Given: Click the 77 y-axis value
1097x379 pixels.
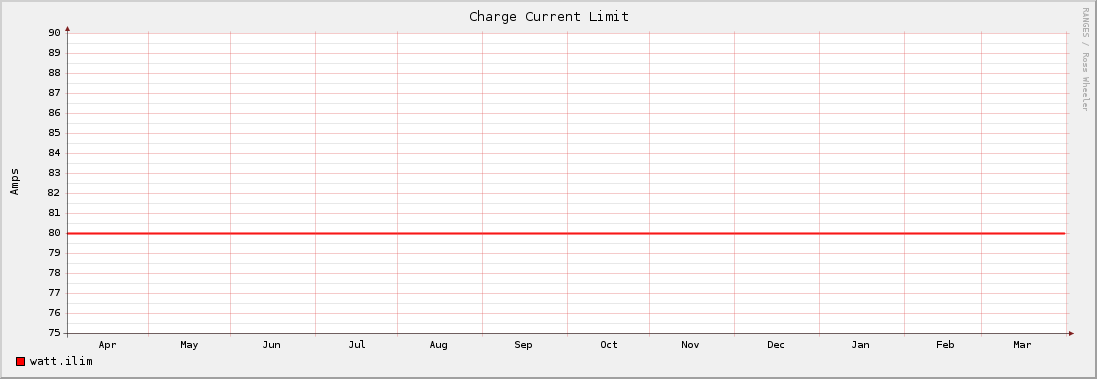Looking at the screenshot, I should tap(55, 293).
